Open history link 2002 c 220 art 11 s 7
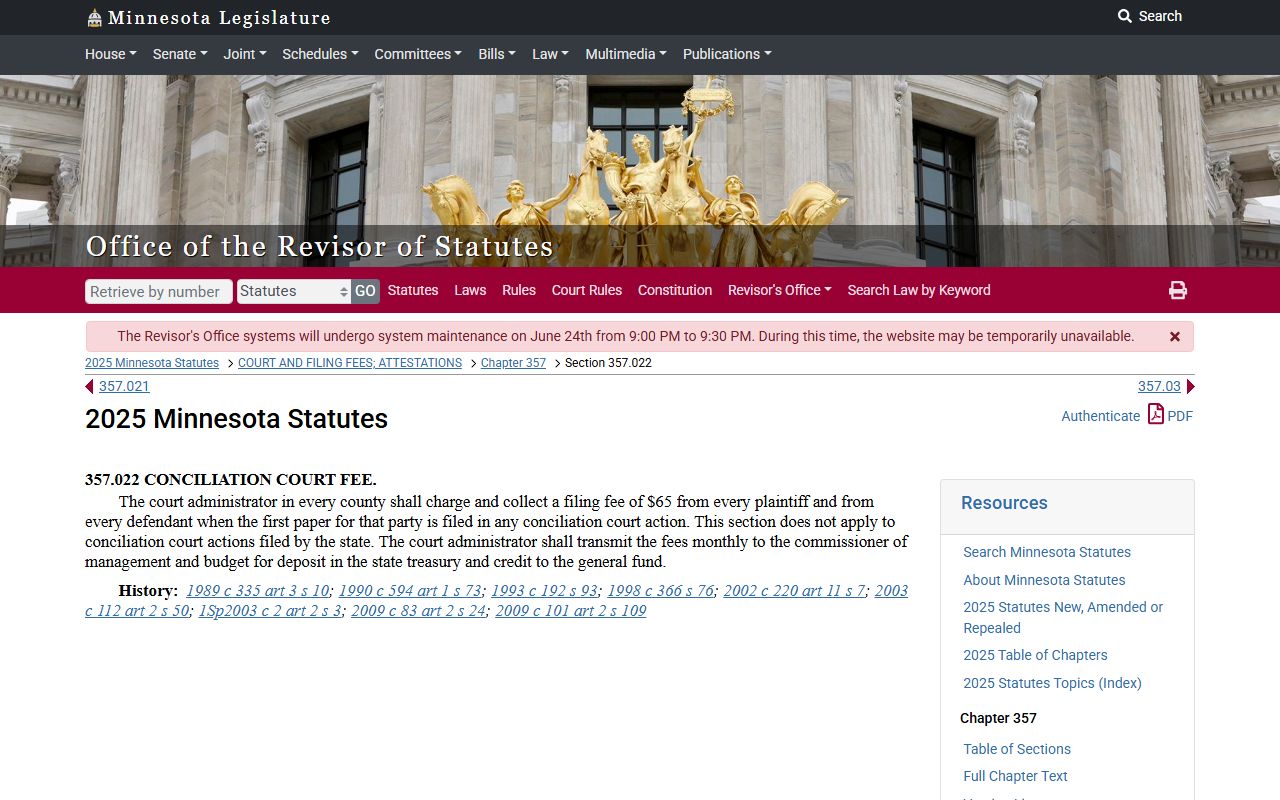 pyautogui.click(x=794, y=591)
